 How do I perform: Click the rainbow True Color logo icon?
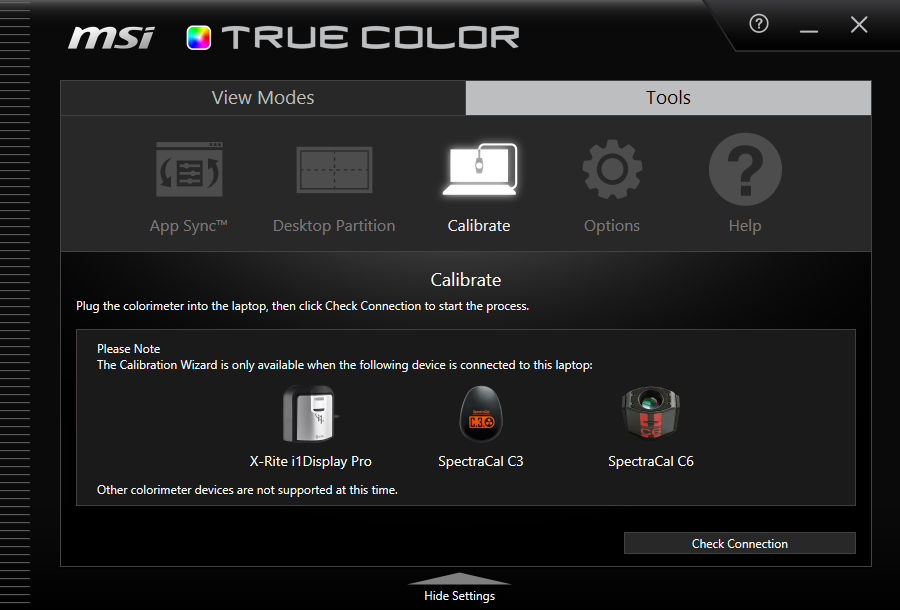[x=199, y=38]
